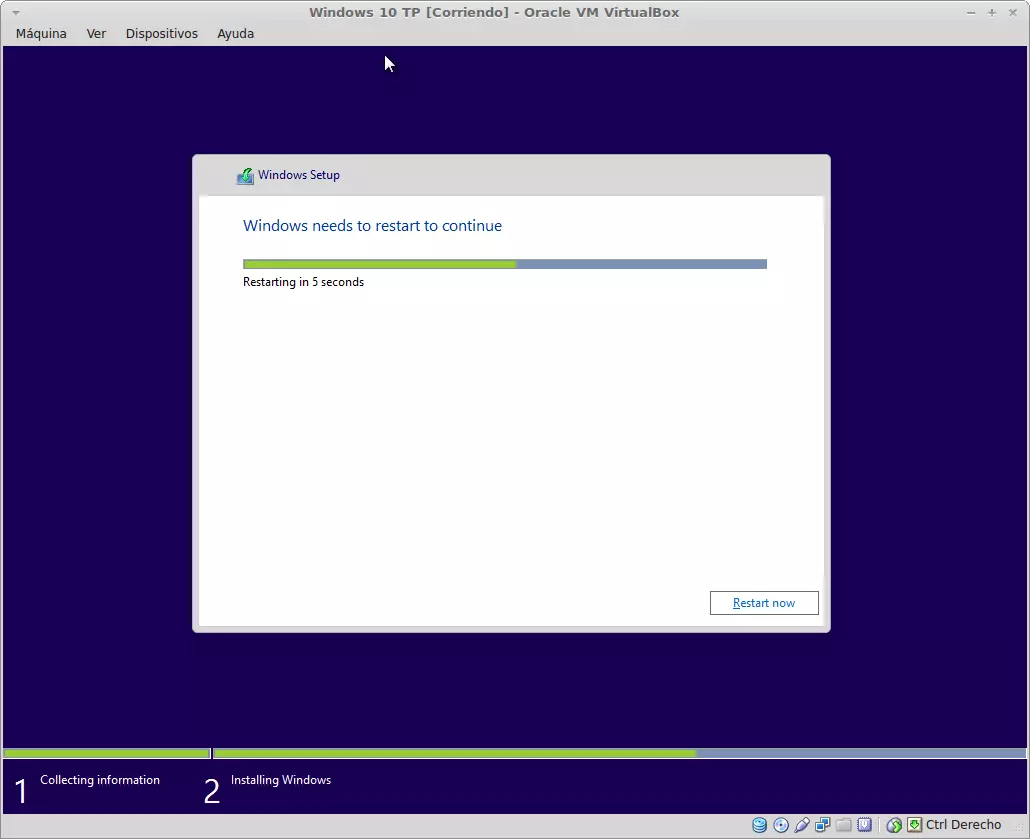The image size is (1030, 839).
Task: Click the shared folders status icon
Action: 844,825
